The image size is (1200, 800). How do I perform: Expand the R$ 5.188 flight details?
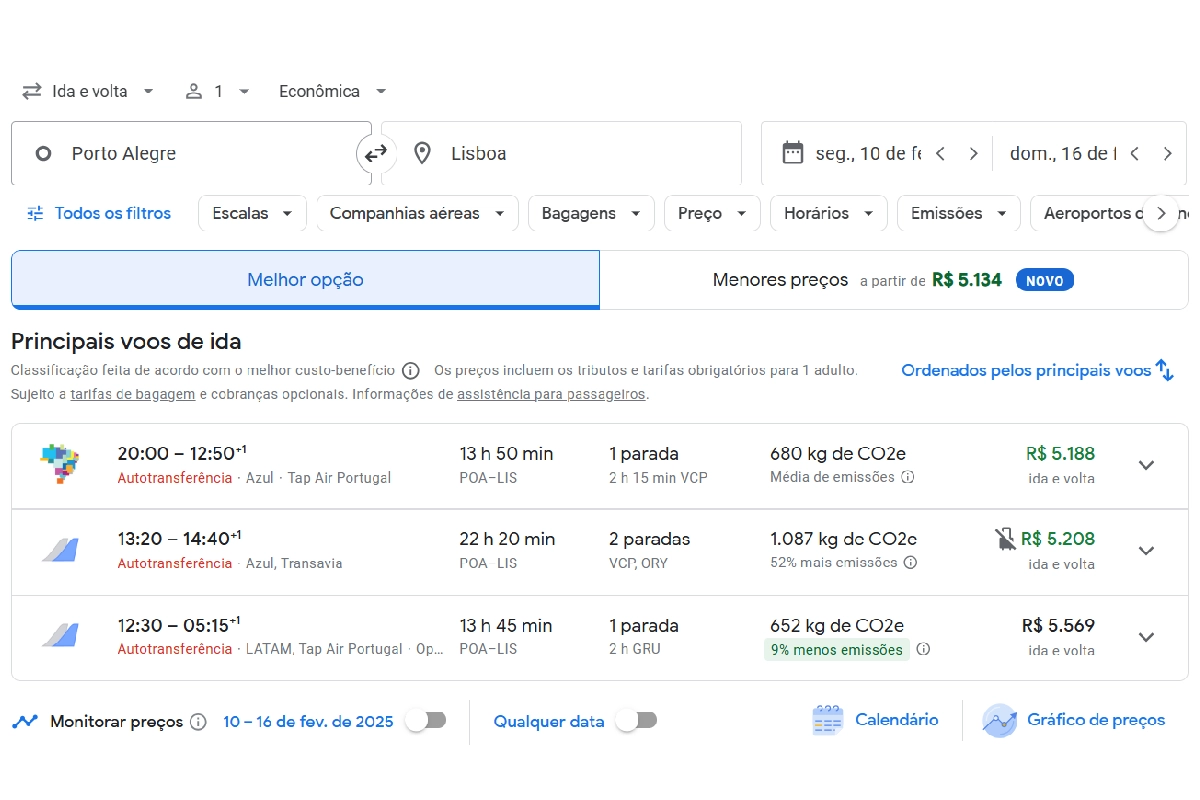point(1146,465)
